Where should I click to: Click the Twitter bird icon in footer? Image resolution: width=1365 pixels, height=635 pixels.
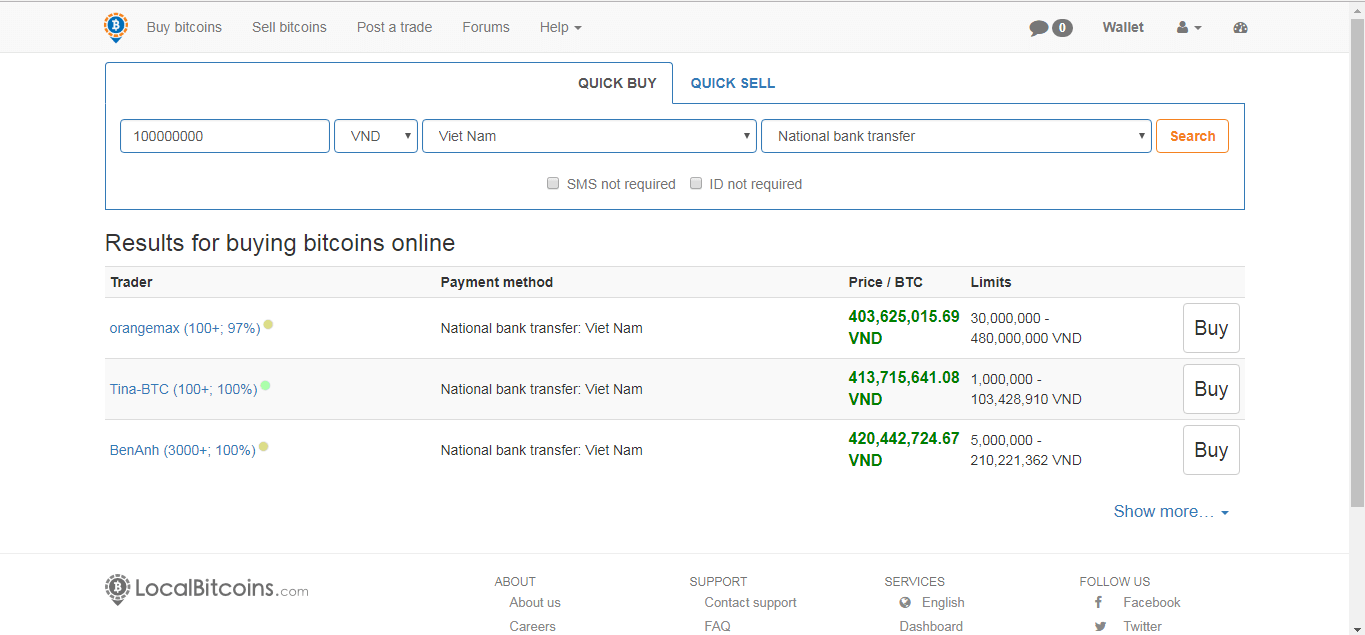coord(1100,627)
